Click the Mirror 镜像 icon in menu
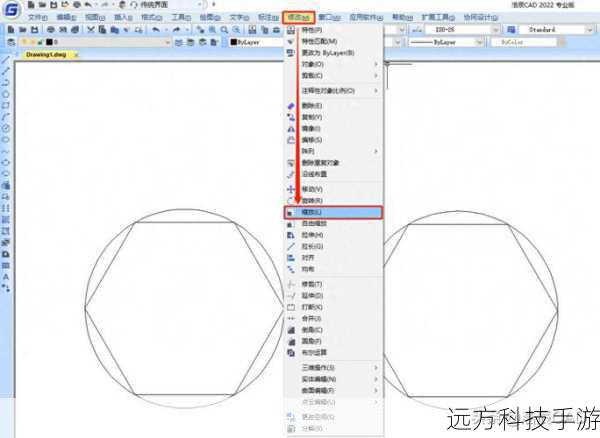600x438 pixels. (x=291, y=129)
